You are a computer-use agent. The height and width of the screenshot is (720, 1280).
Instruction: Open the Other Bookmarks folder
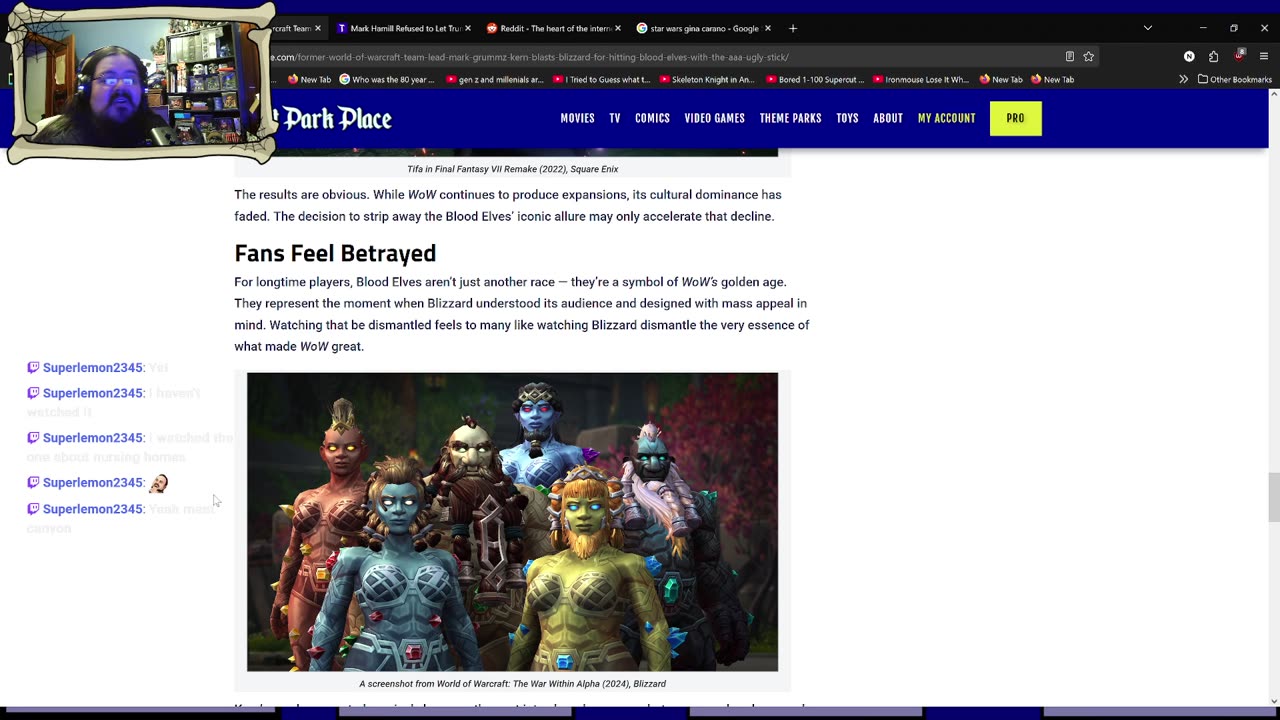(x=1235, y=79)
